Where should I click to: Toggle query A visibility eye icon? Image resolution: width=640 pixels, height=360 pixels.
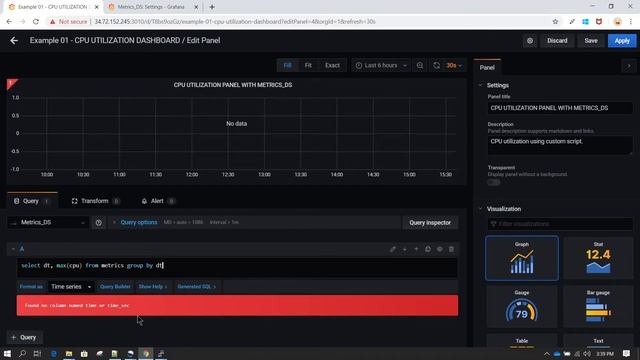(x=440, y=249)
